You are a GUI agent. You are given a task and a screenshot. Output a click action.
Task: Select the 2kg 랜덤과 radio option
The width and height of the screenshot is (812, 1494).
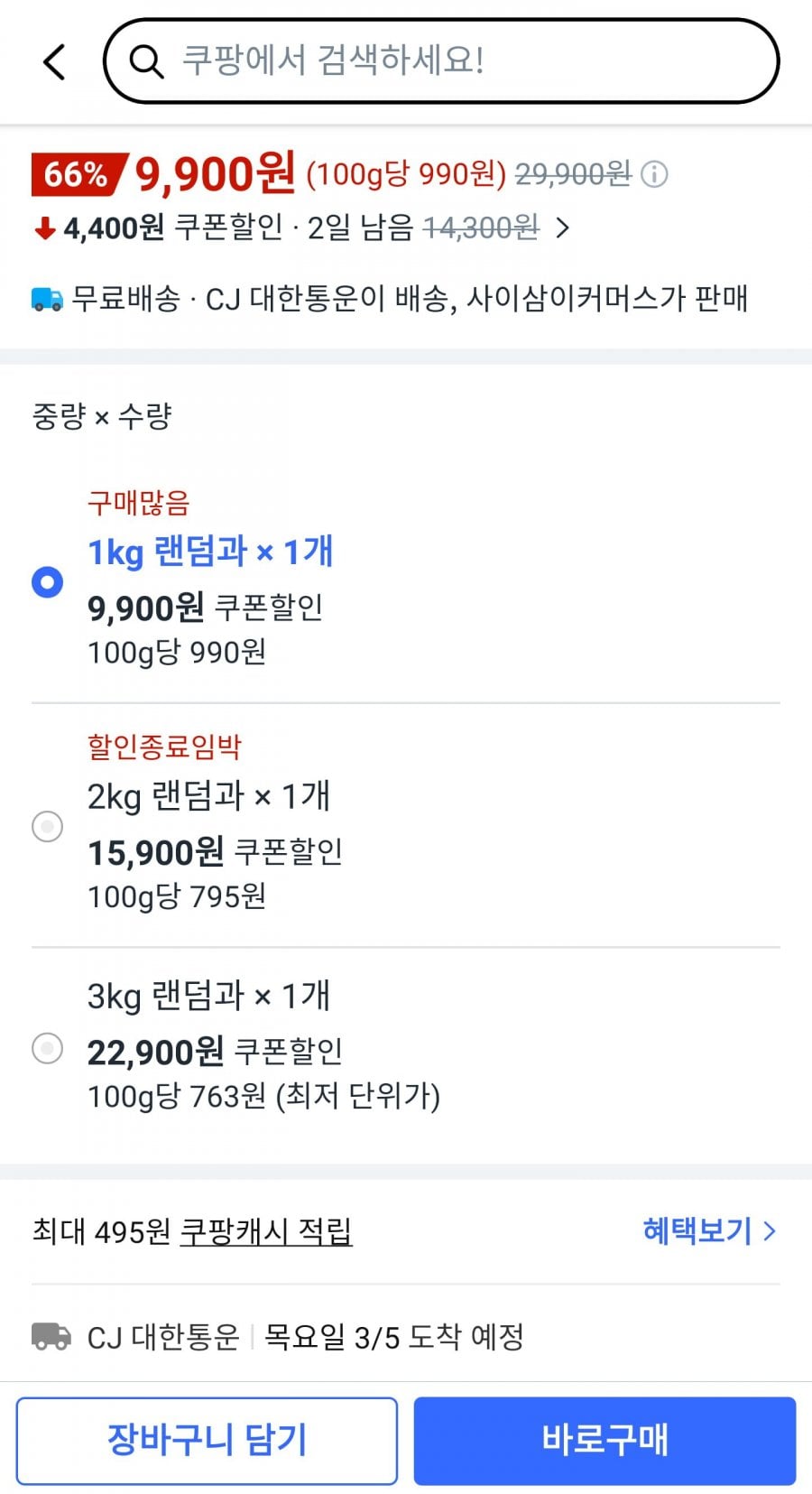(47, 826)
